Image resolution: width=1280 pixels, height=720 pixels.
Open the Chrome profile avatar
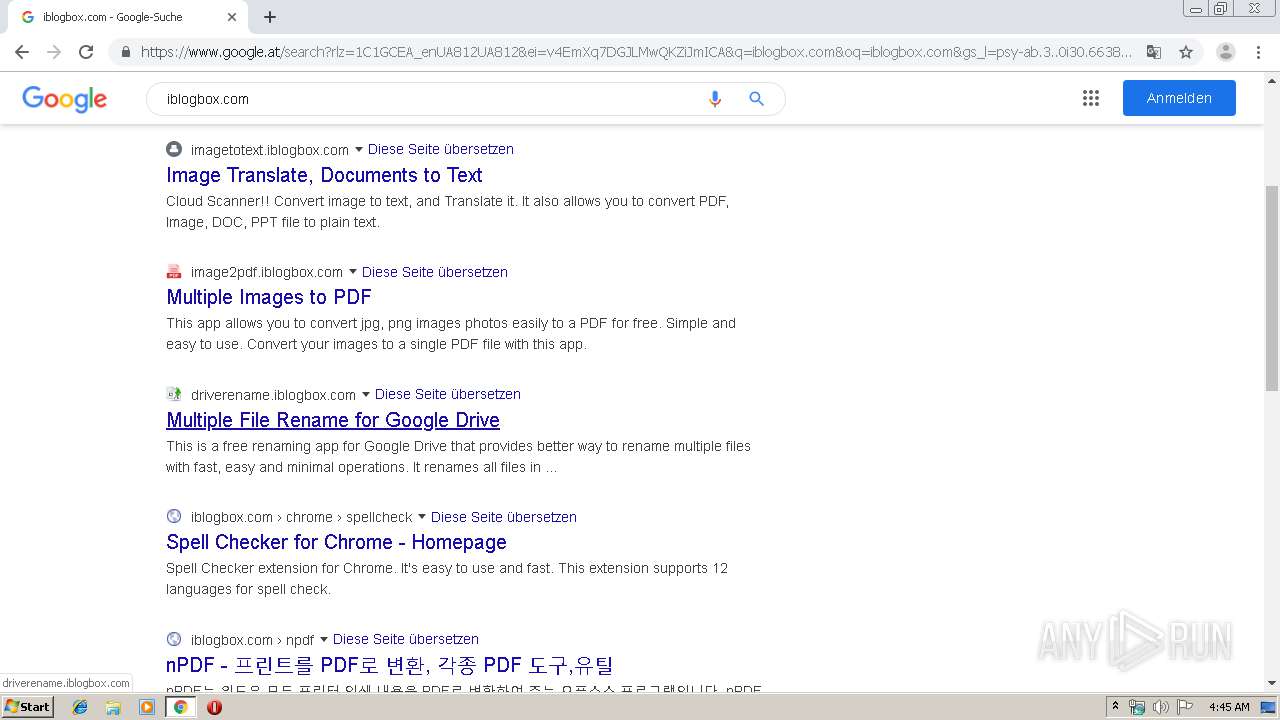click(x=1226, y=52)
